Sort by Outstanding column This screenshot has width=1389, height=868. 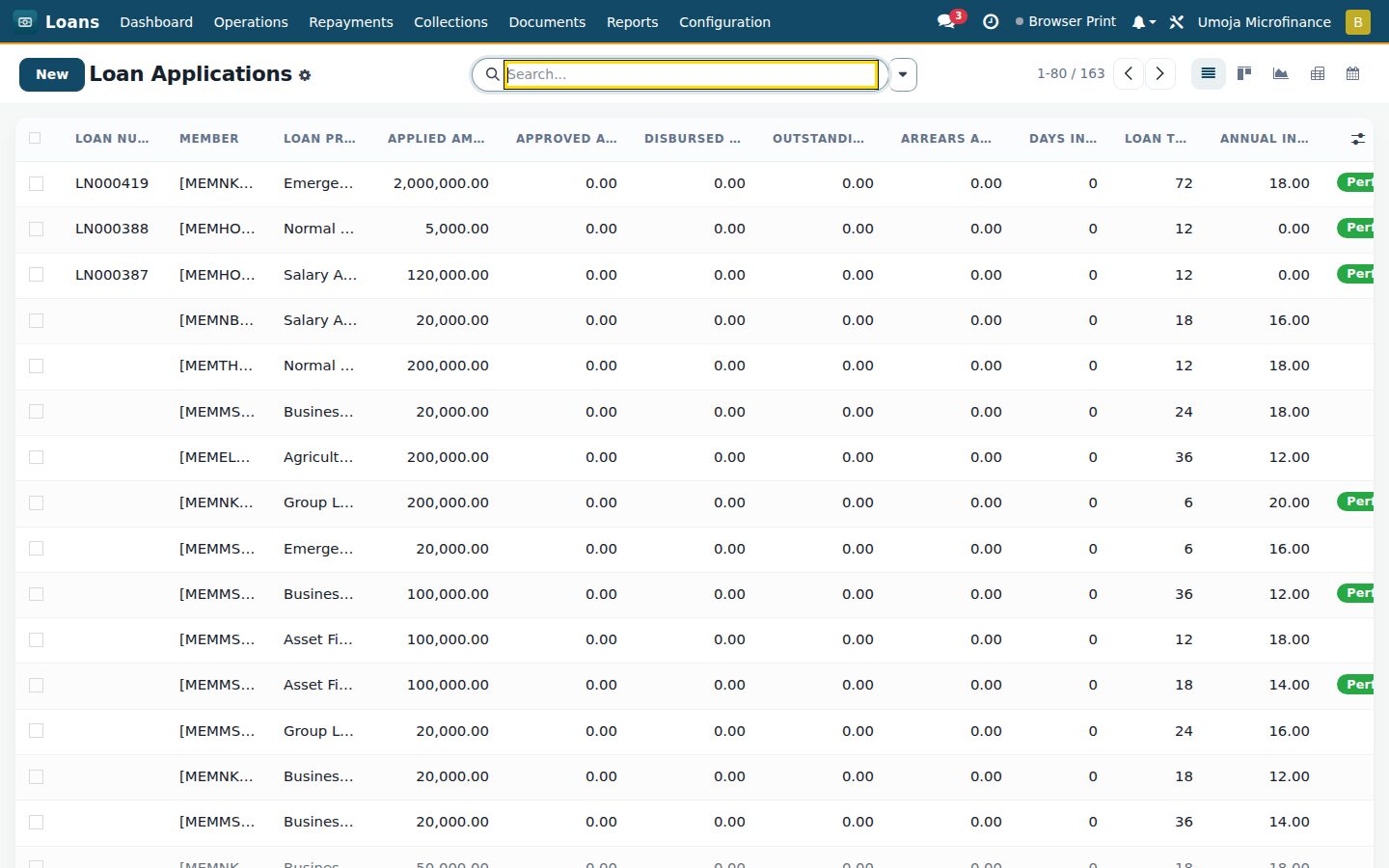click(818, 139)
